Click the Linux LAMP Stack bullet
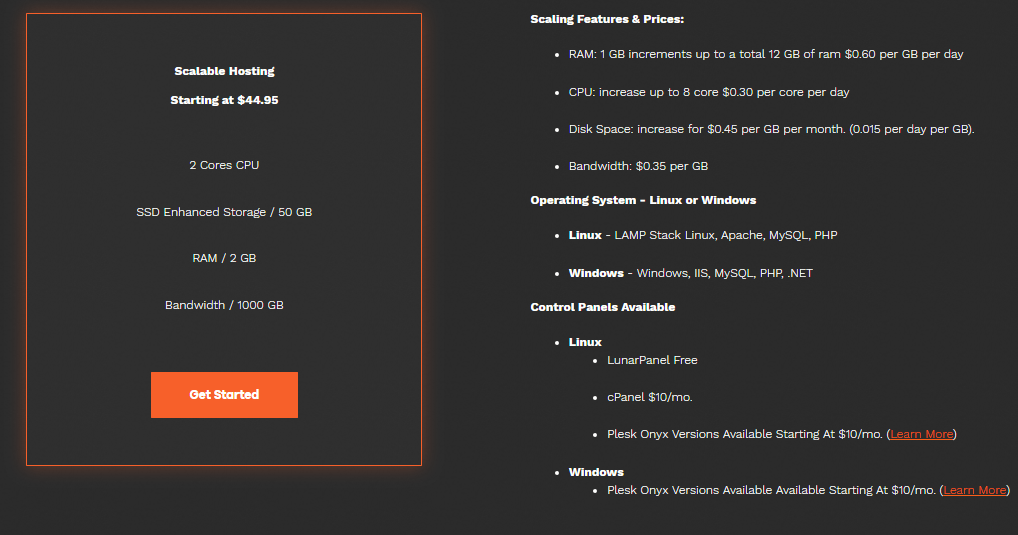This screenshot has height=535, width=1018. (x=703, y=236)
